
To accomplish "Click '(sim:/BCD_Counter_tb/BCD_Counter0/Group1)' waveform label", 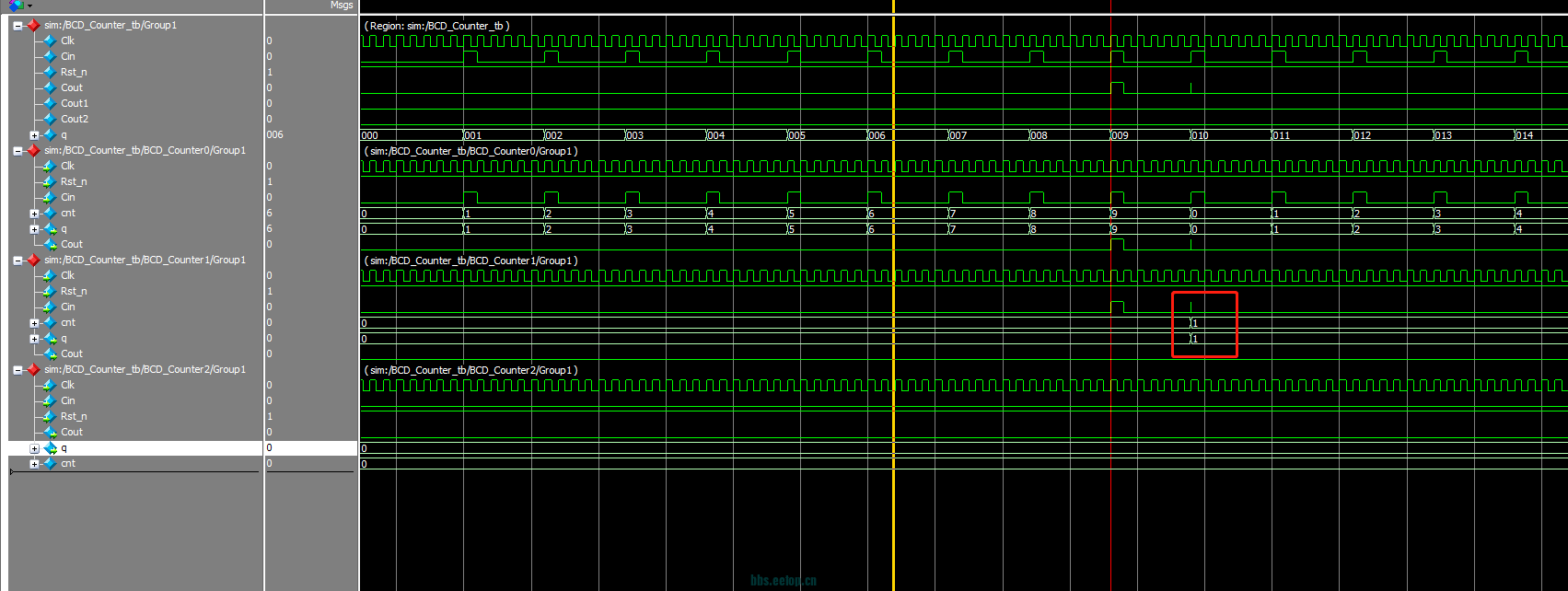I will (x=470, y=151).
